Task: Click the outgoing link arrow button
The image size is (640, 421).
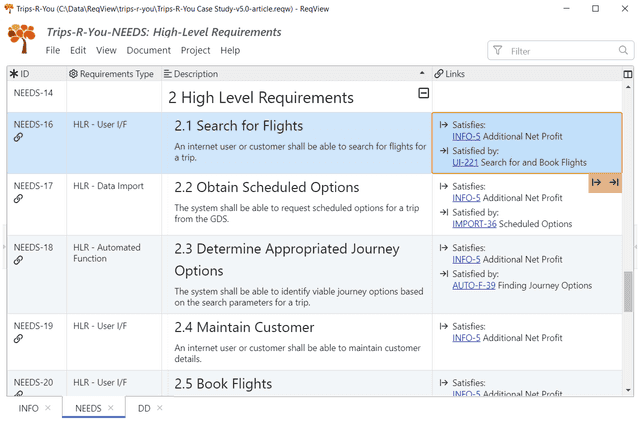Action: pyautogui.click(x=597, y=183)
